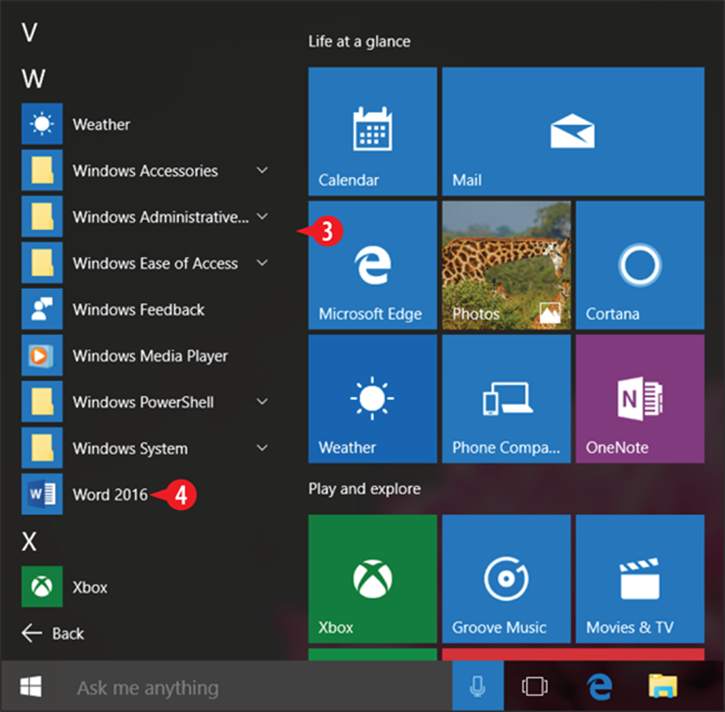Open the Calendar tile
This screenshot has height=712, width=725.
[x=373, y=131]
